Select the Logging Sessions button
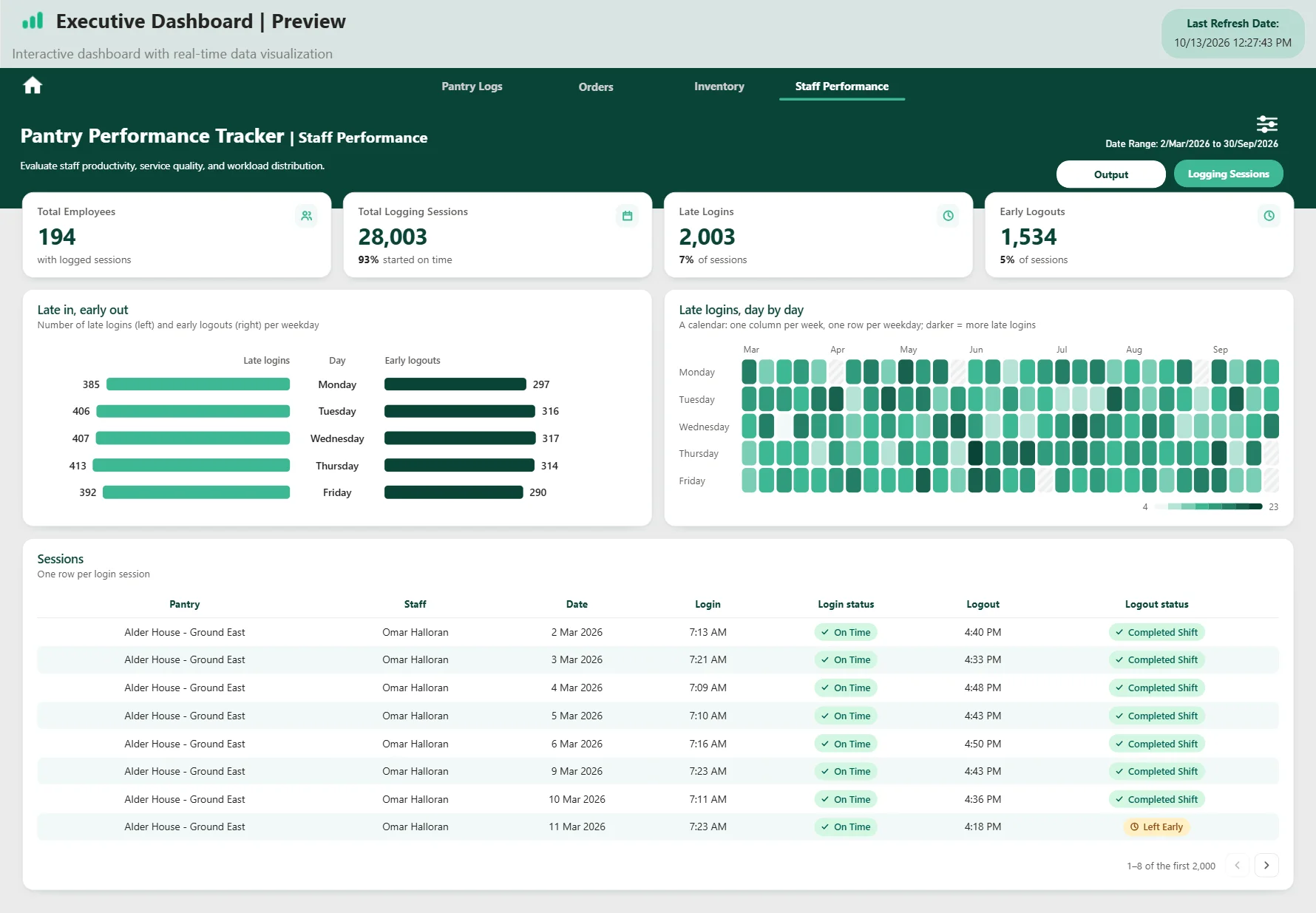Image resolution: width=1316 pixels, height=913 pixels. click(1228, 174)
